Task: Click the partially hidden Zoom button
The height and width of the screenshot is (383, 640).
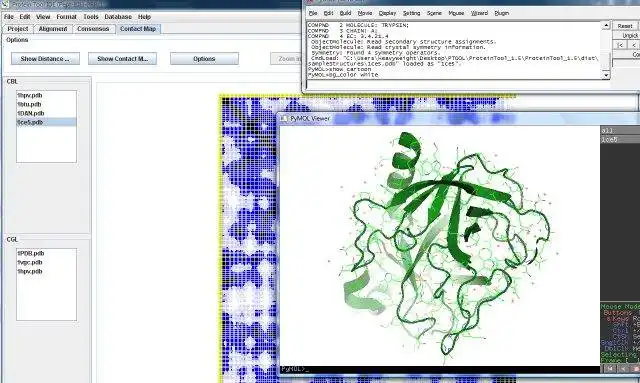Action: tap(286, 59)
